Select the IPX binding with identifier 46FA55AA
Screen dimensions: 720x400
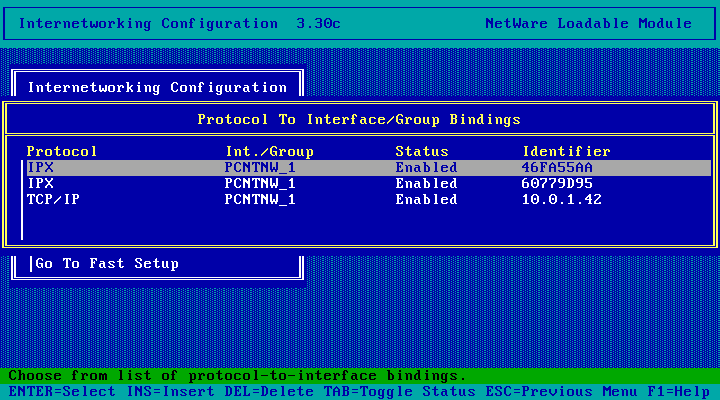click(x=369, y=168)
